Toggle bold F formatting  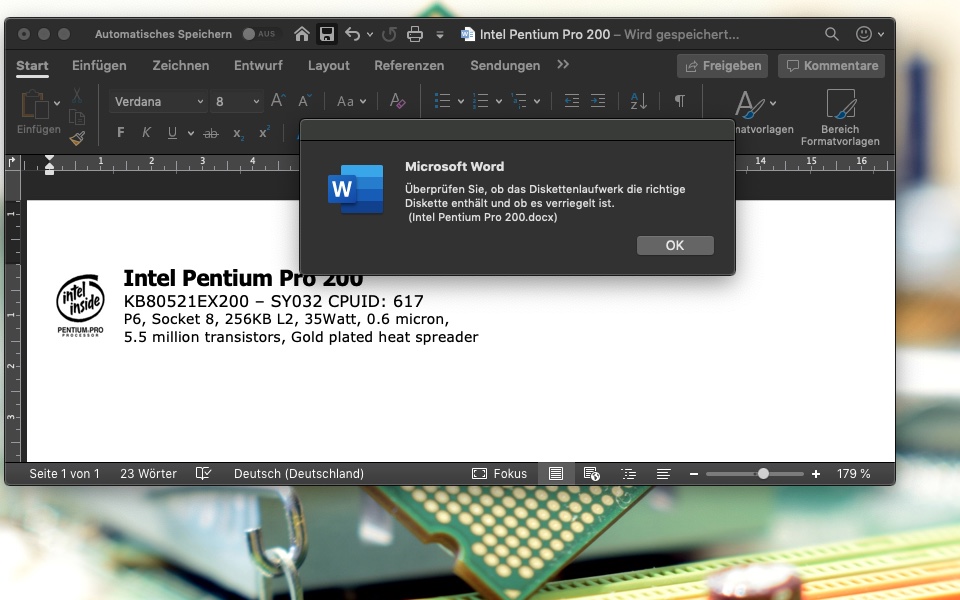pos(121,132)
